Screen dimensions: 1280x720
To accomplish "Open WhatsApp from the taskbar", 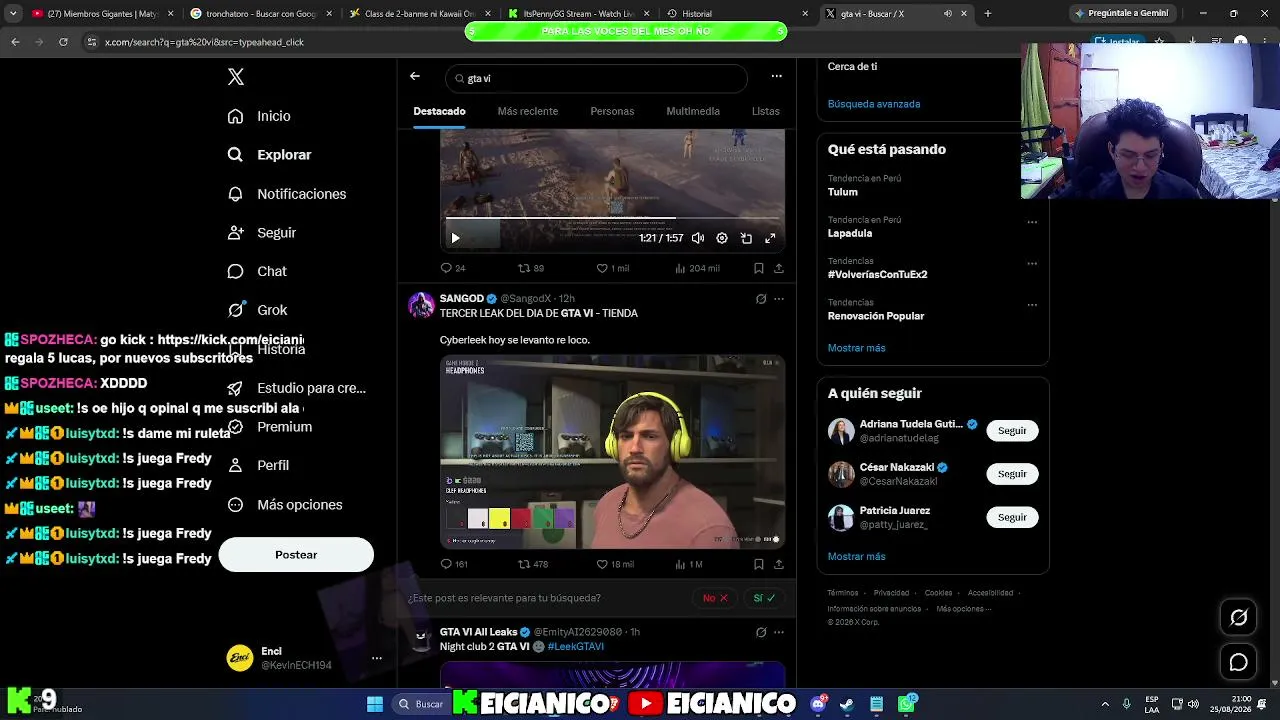I will (907, 704).
